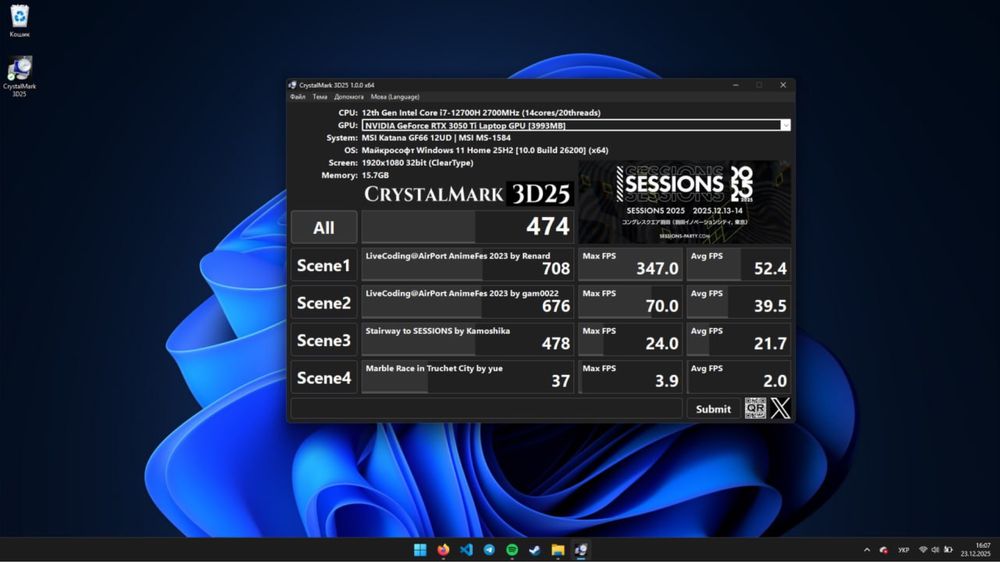Click the CPU info line i7-12700H
Viewport: 1000px width, 562px height.
[x=481, y=113]
